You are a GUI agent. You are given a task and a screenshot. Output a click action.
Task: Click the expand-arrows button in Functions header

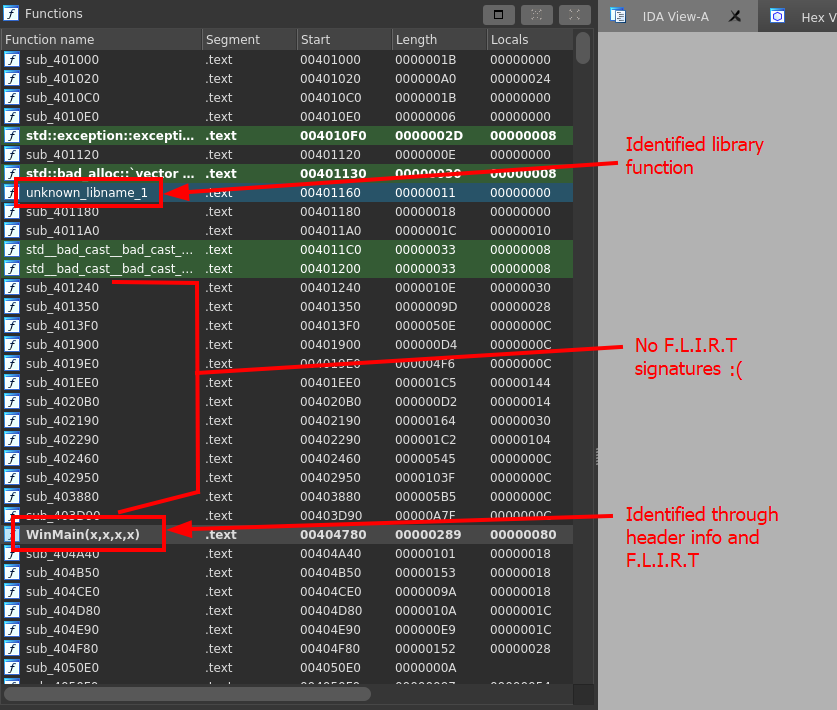pyautogui.click(x=574, y=15)
